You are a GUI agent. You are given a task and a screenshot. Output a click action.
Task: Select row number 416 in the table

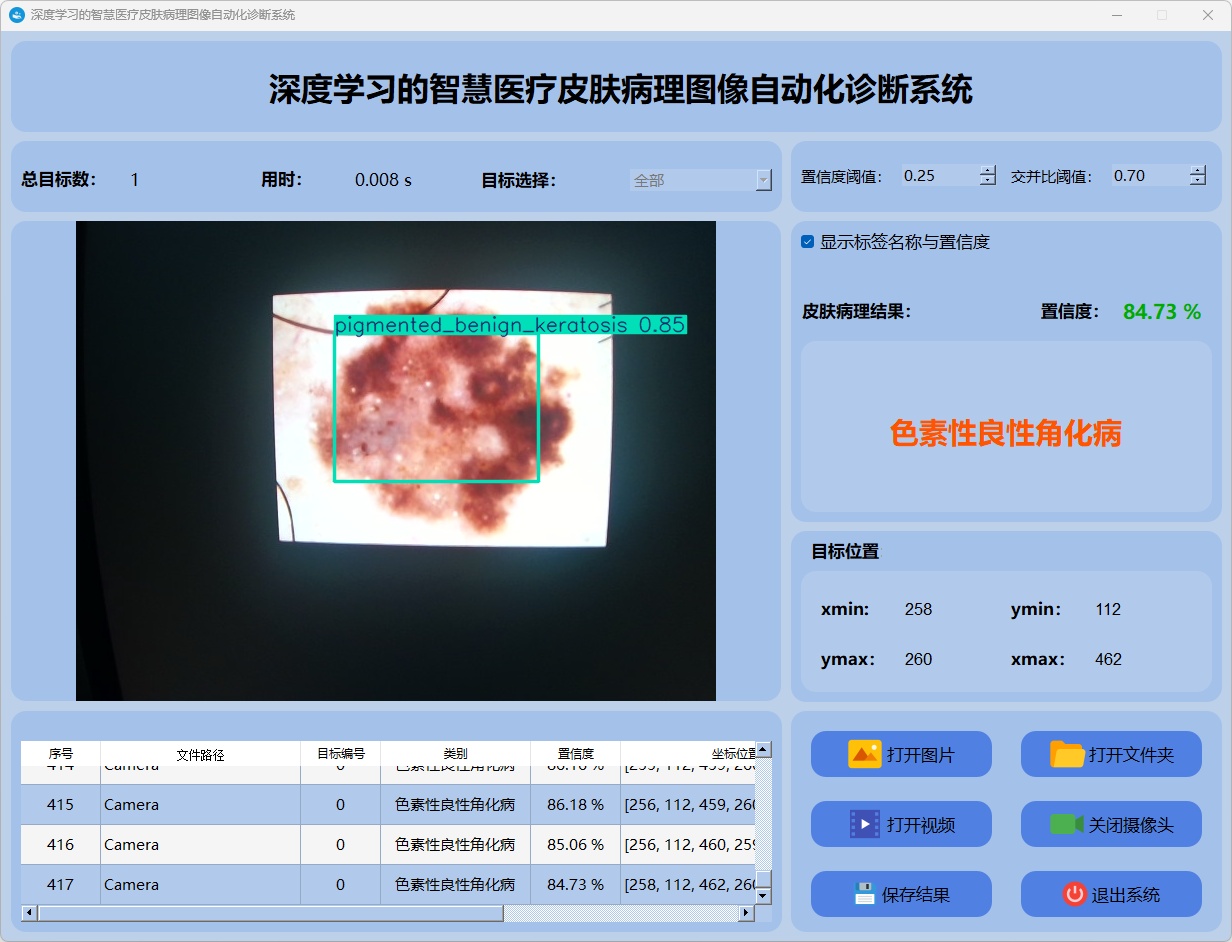(x=61, y=844)
